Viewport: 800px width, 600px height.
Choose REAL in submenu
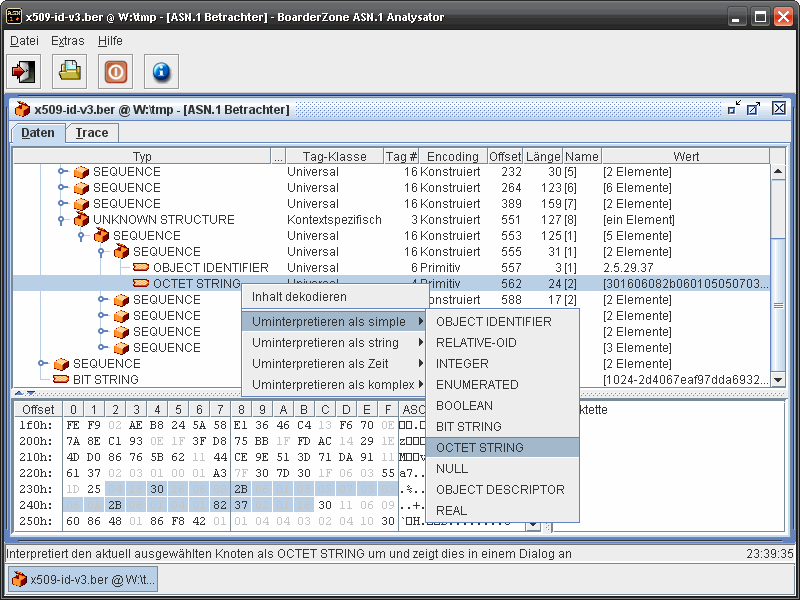502,510
